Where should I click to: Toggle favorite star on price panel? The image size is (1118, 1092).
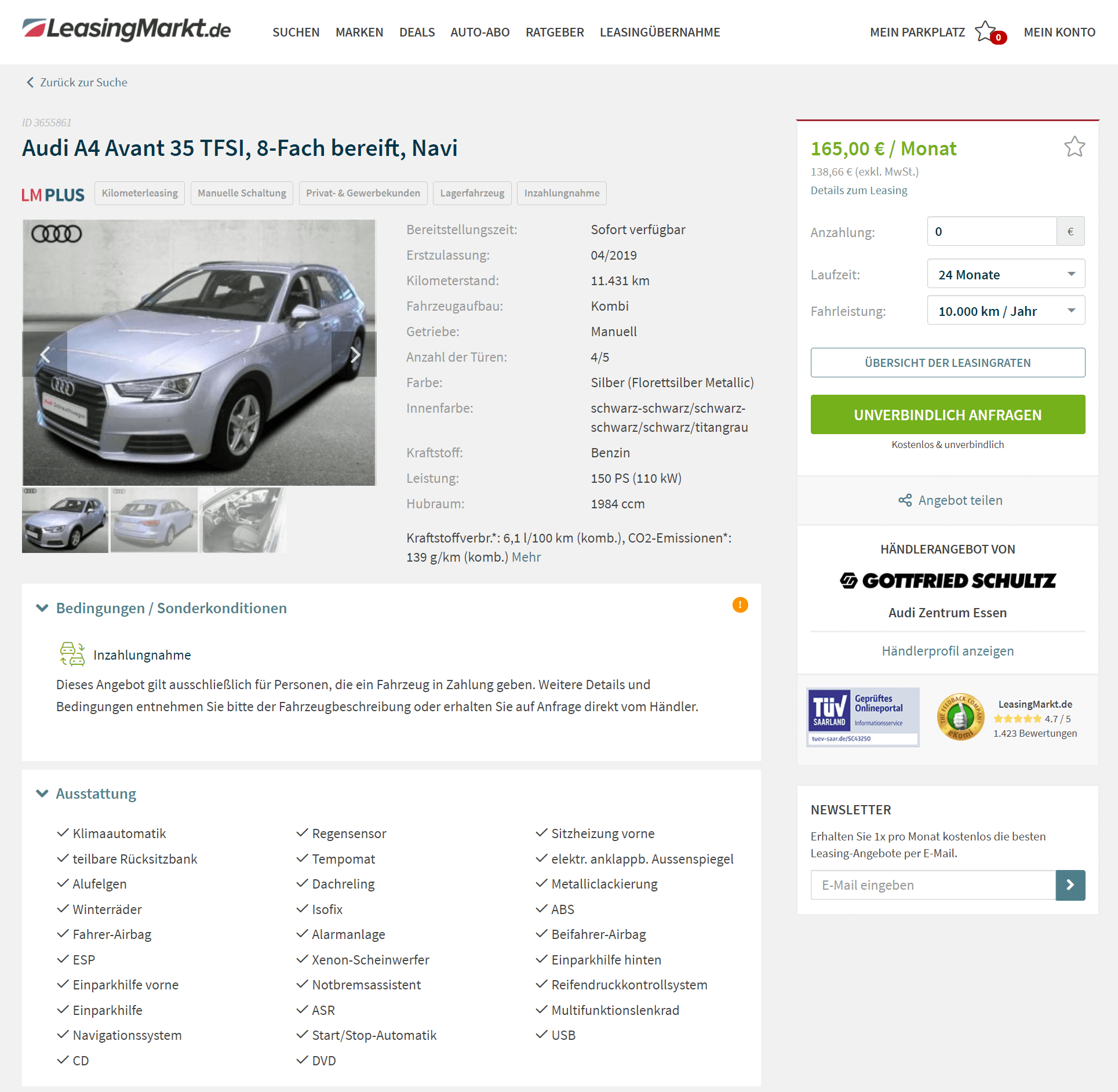tap(1074, 147)
